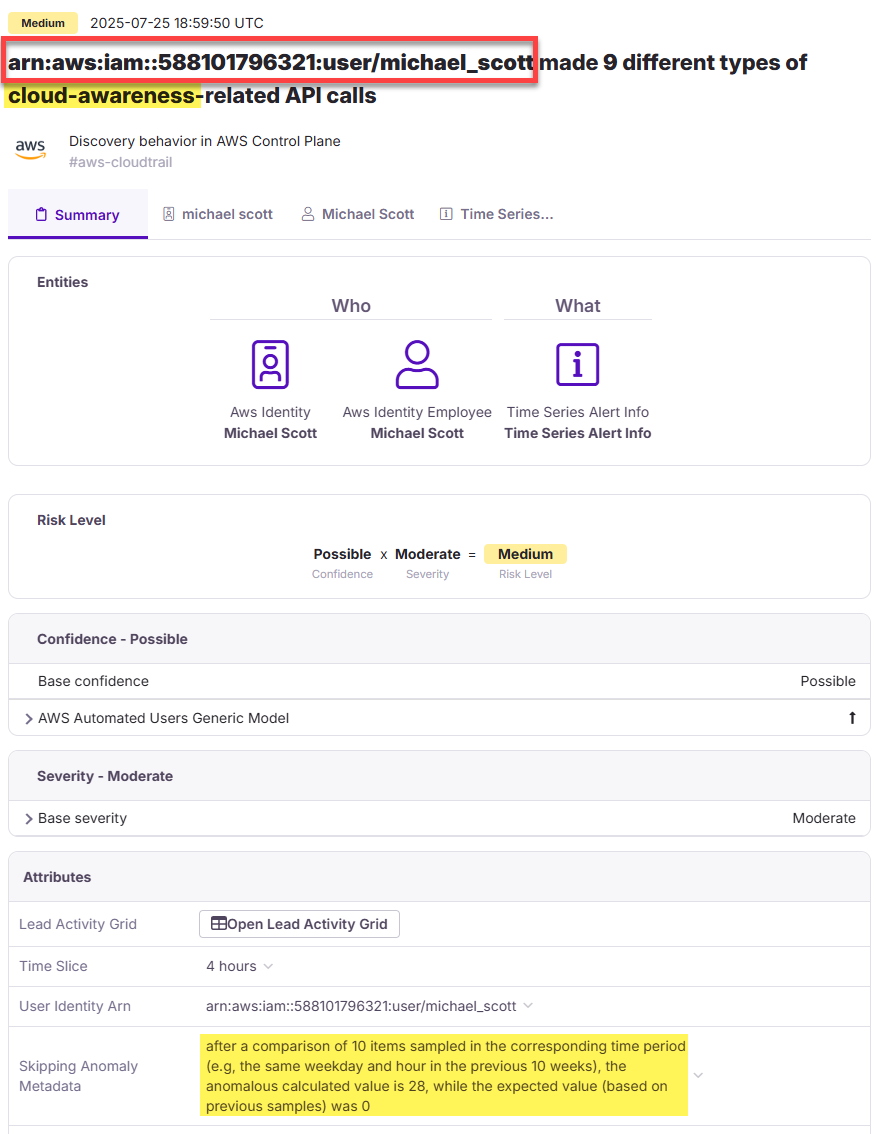Screen dimensions: 876x1134
Task: Click the Summary tab clipboard icon
Action: coord(42,214)
